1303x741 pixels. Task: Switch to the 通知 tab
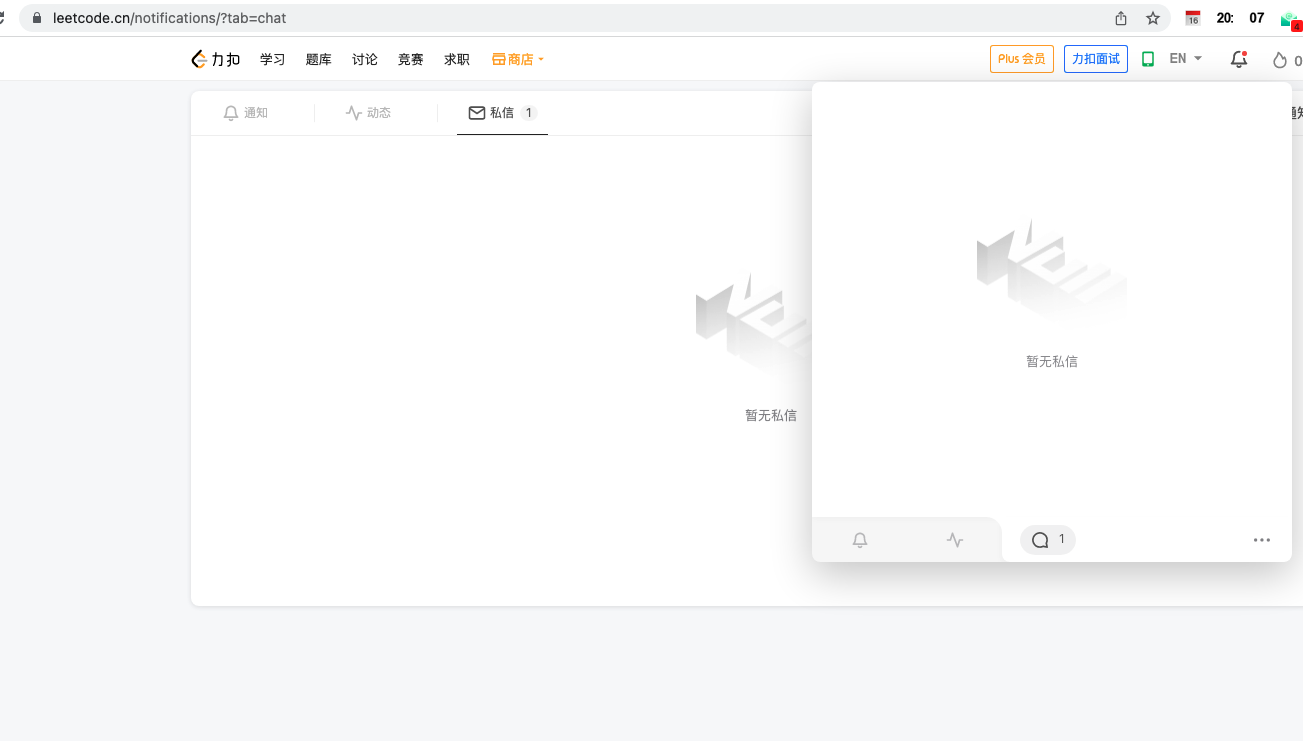[246, 113]
